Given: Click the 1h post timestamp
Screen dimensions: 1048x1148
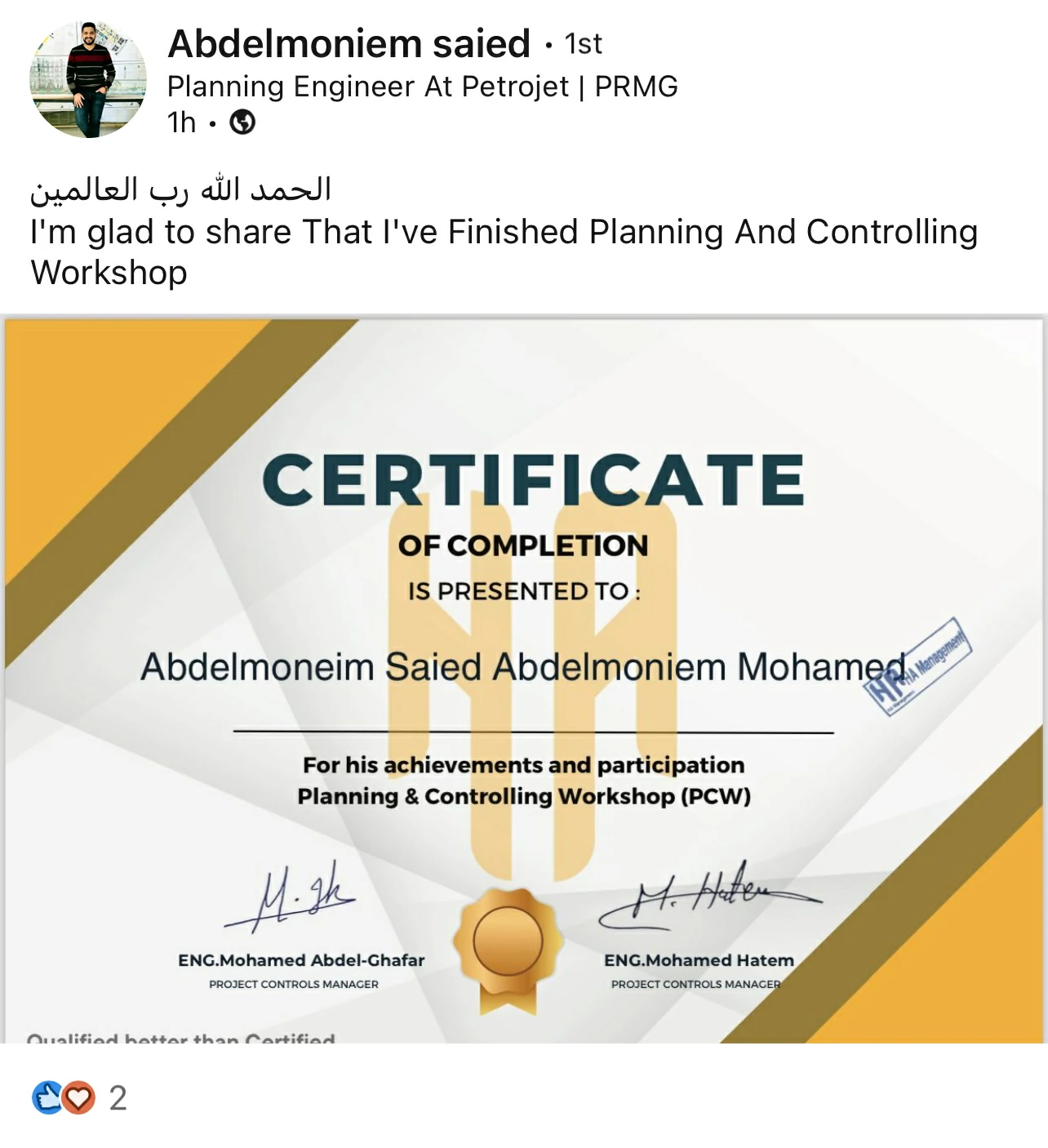Looking at the screenshot, I should (181, 122).
